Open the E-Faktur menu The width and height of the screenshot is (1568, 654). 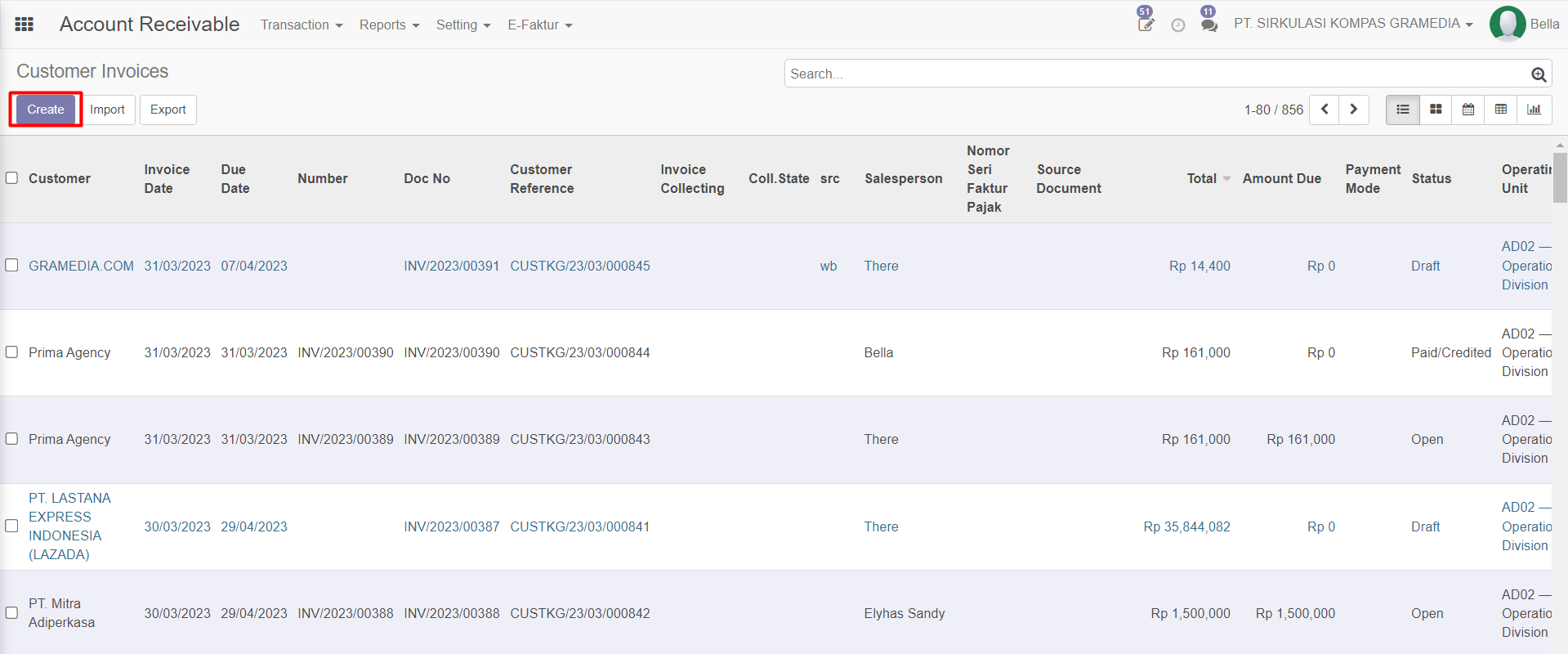(x=540, y=25)
